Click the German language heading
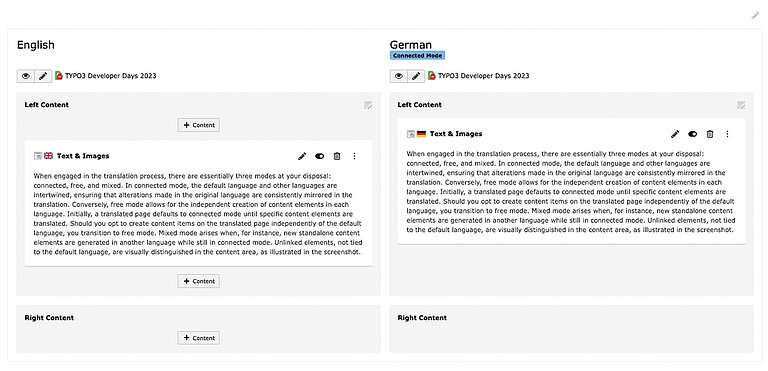 410,45
